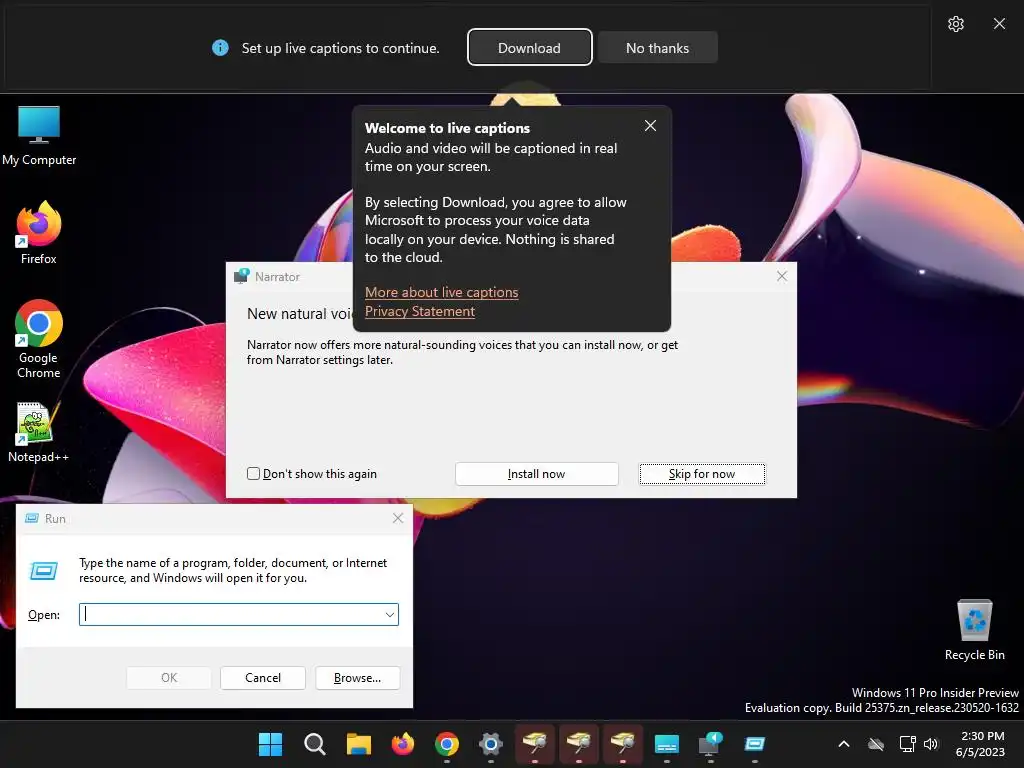
Task: Open live captions settings gear
Action: coord(955,24)
